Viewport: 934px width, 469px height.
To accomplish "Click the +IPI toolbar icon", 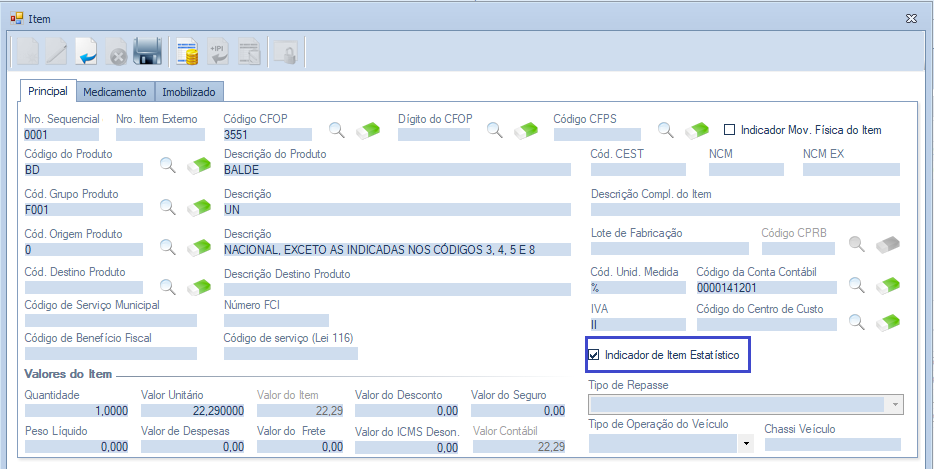I will (x=218, y=52).
